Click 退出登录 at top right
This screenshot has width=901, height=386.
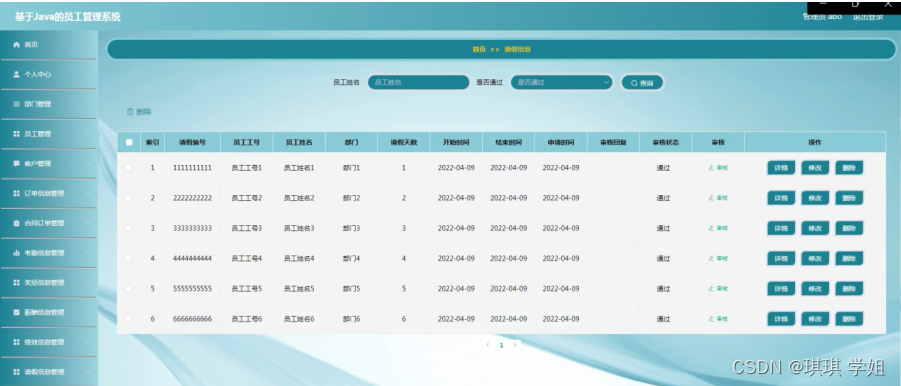[868, 17]
